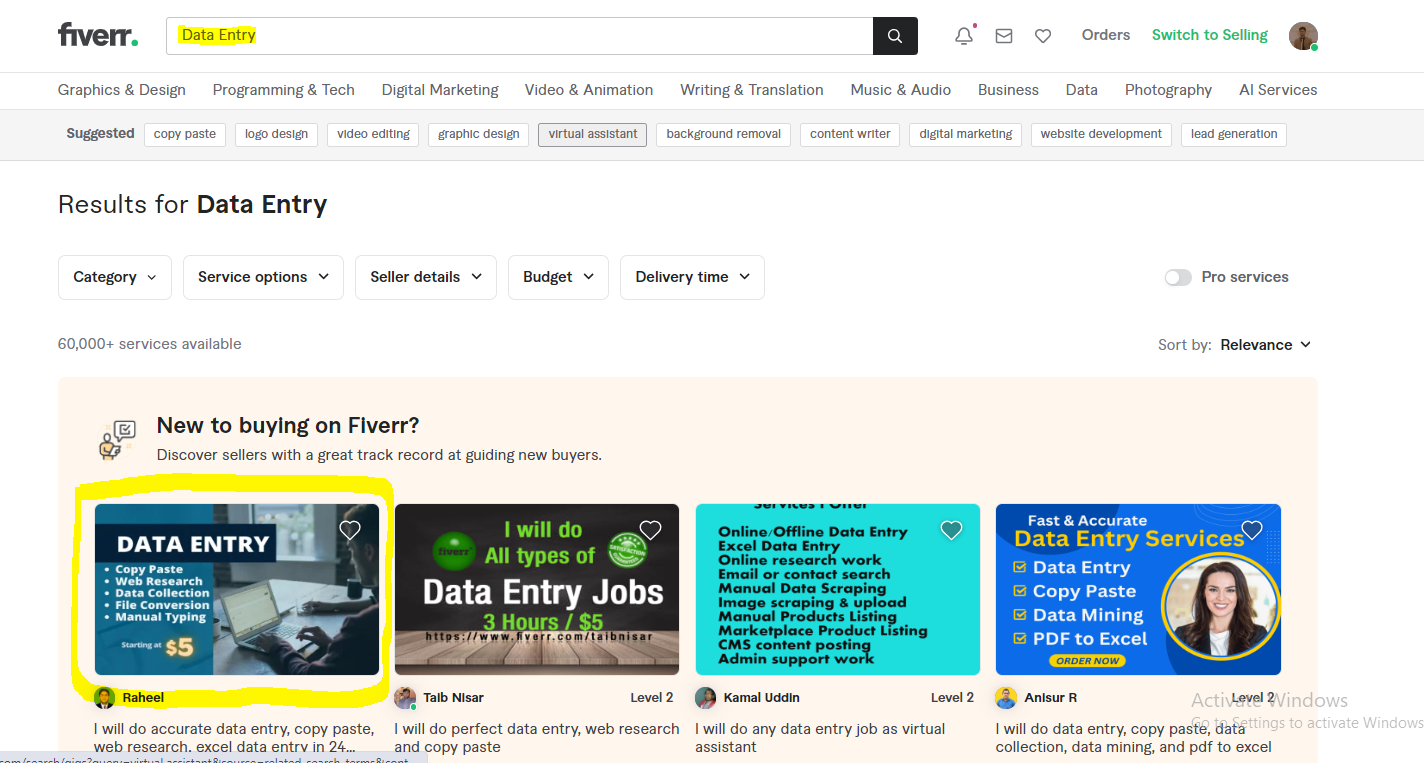This screenshot has width=1424, height=763.
Task: Favorite Taib Nisar's gig with heart icon
Action: pyautogui.click(x=650, y=530)
